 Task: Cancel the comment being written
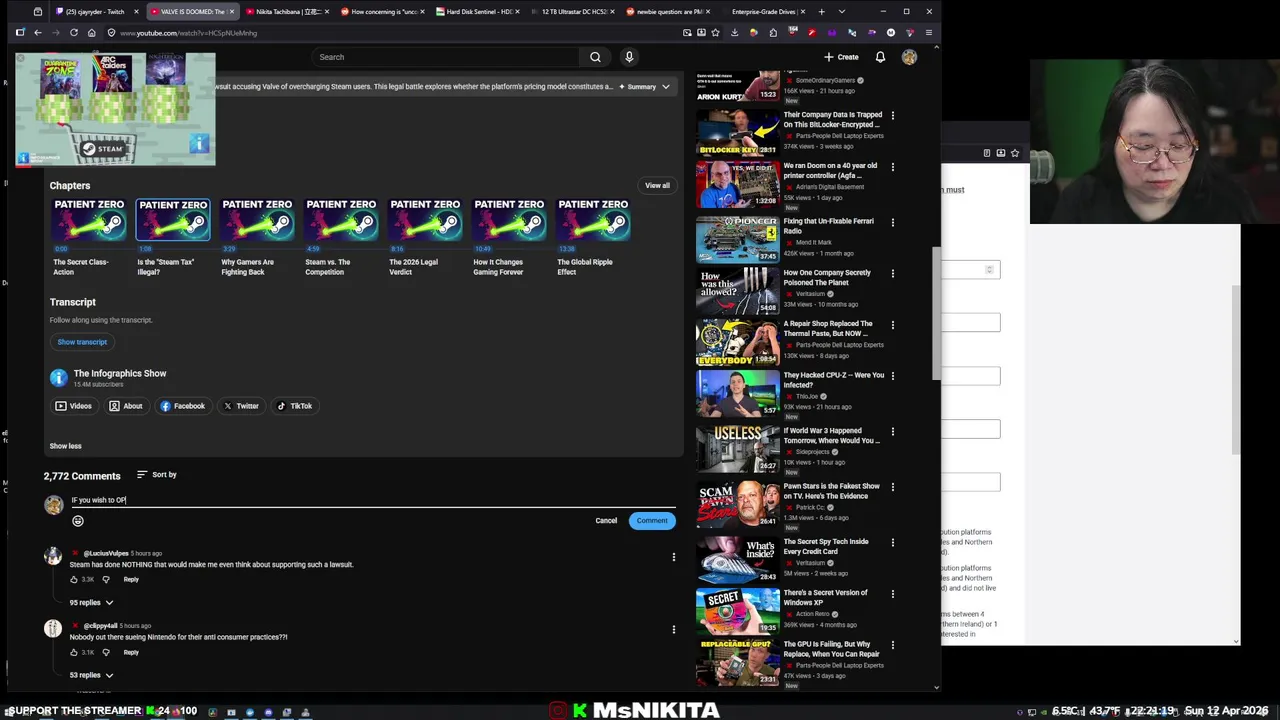click(x=606, y=521)
